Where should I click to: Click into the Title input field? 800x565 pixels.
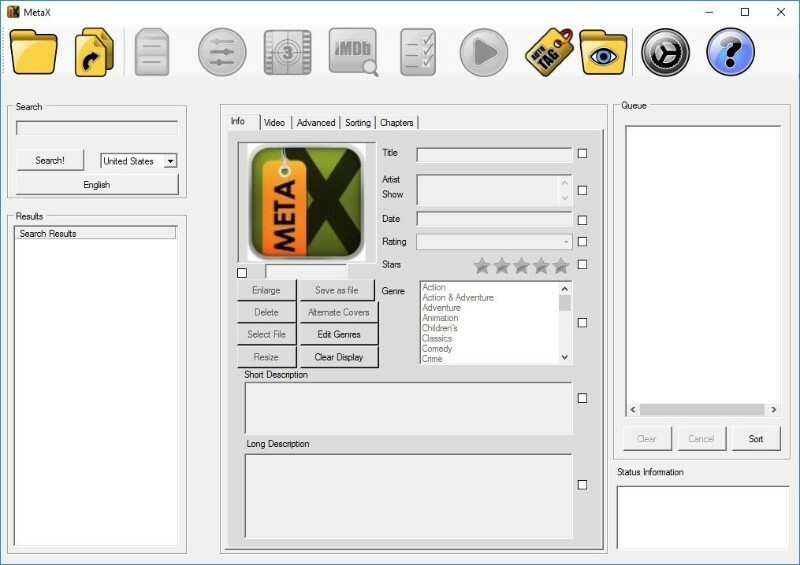coord(494,155)
